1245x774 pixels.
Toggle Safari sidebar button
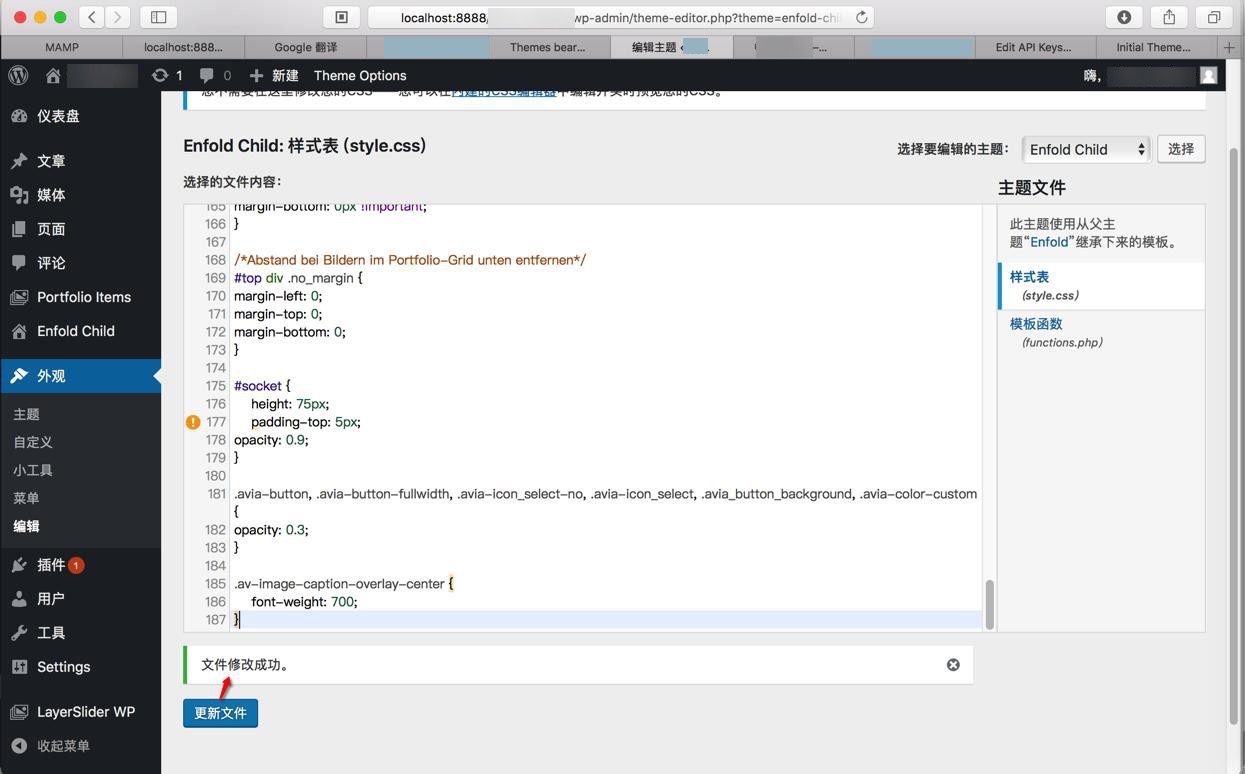pos(158,17)
